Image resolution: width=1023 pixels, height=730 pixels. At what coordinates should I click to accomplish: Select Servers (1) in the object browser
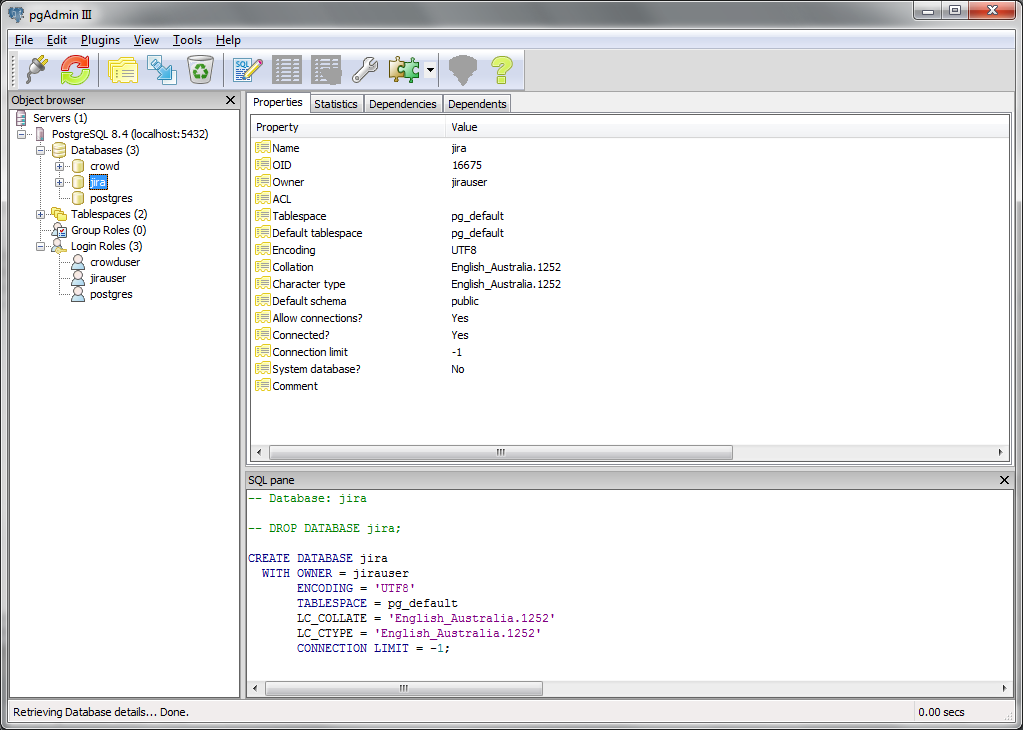[60, 118]
